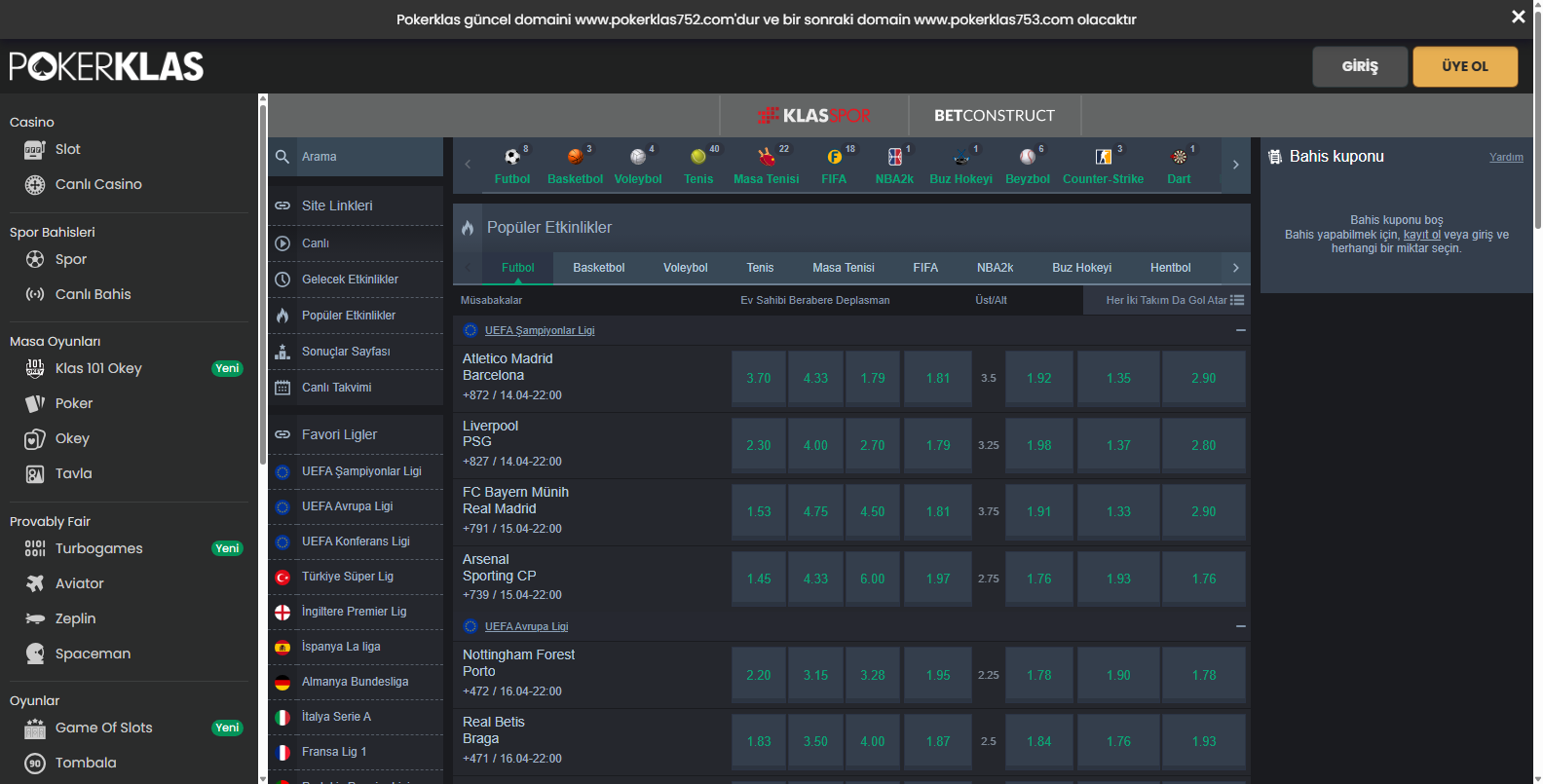This screenshot has width=1543, height=784.
Task: Show previous sports in the icon carousel
Action: [468, 165]
